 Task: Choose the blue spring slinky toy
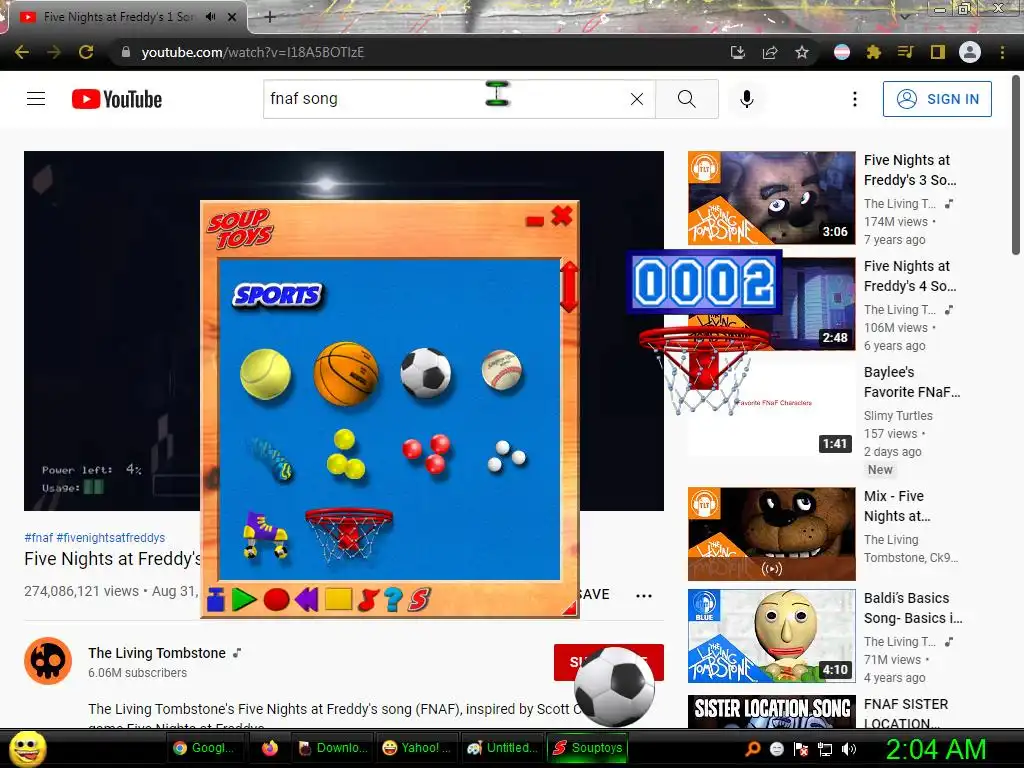click(270, 458)
